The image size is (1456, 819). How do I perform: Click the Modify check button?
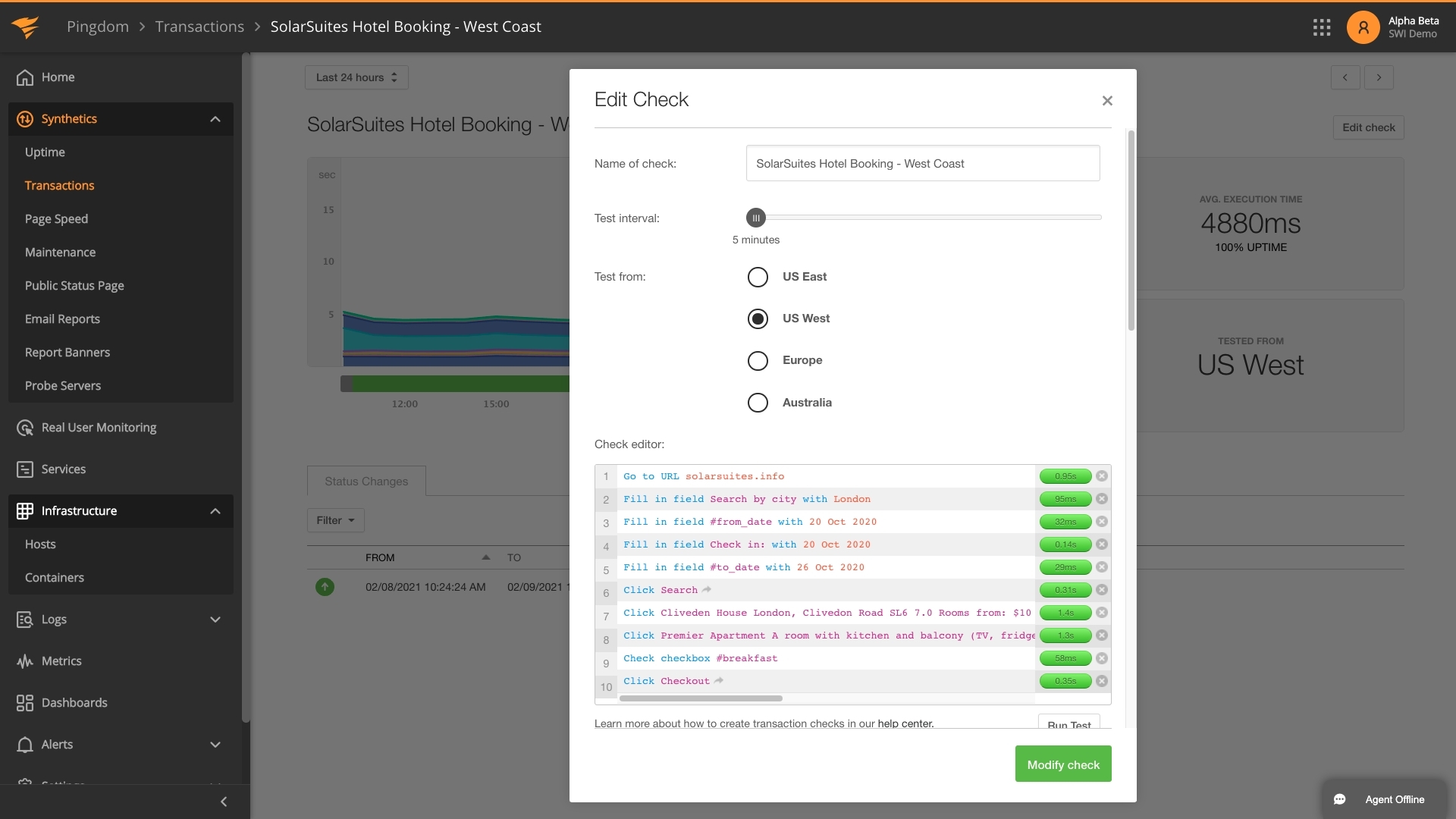click(1063, 764)
